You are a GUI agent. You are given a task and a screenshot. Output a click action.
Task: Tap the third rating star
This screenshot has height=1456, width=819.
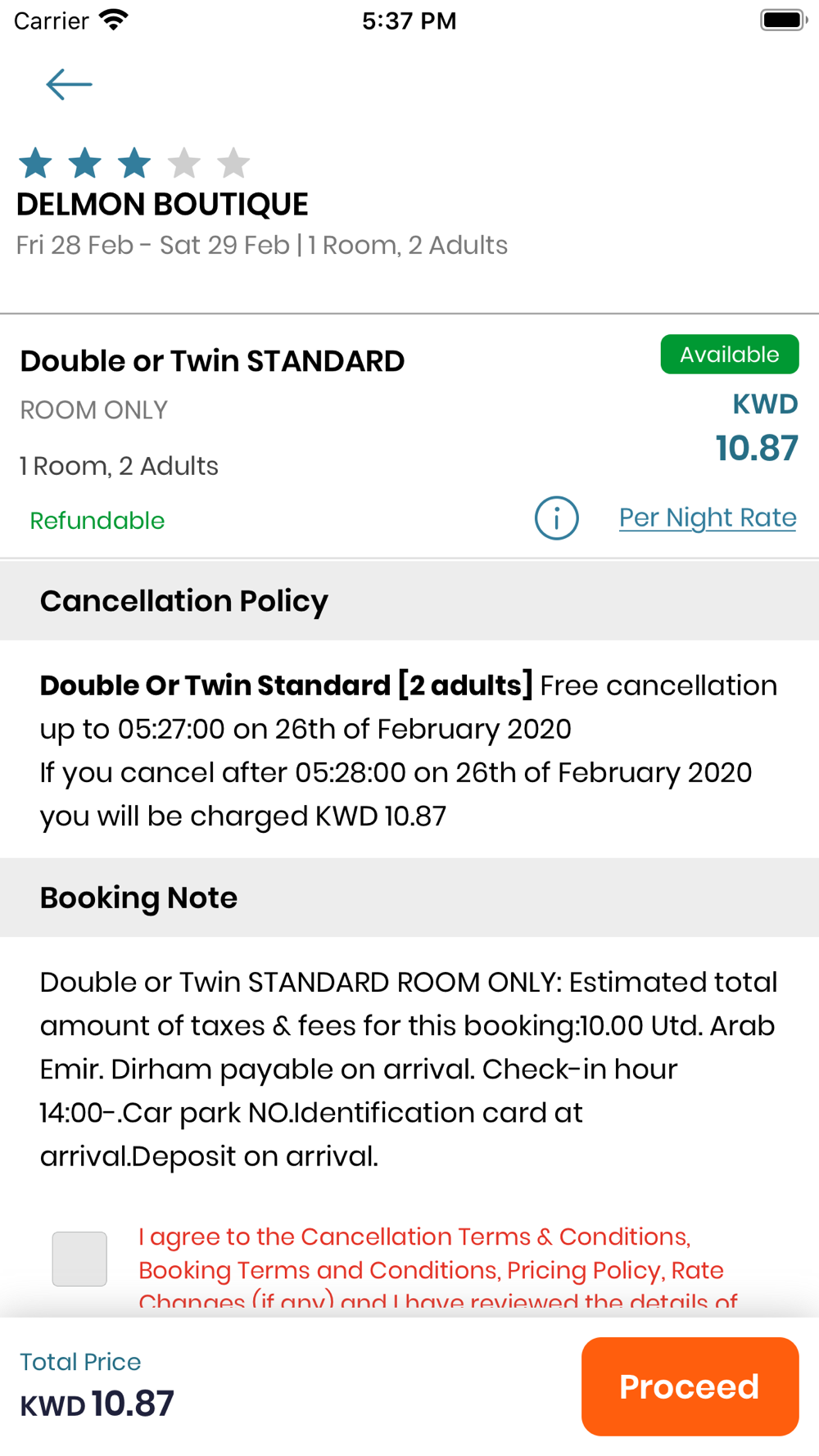point(134,163)
